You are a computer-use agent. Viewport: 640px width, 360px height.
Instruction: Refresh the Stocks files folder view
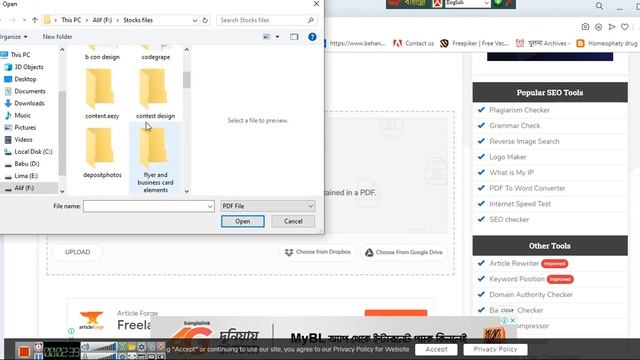[205, 20]
